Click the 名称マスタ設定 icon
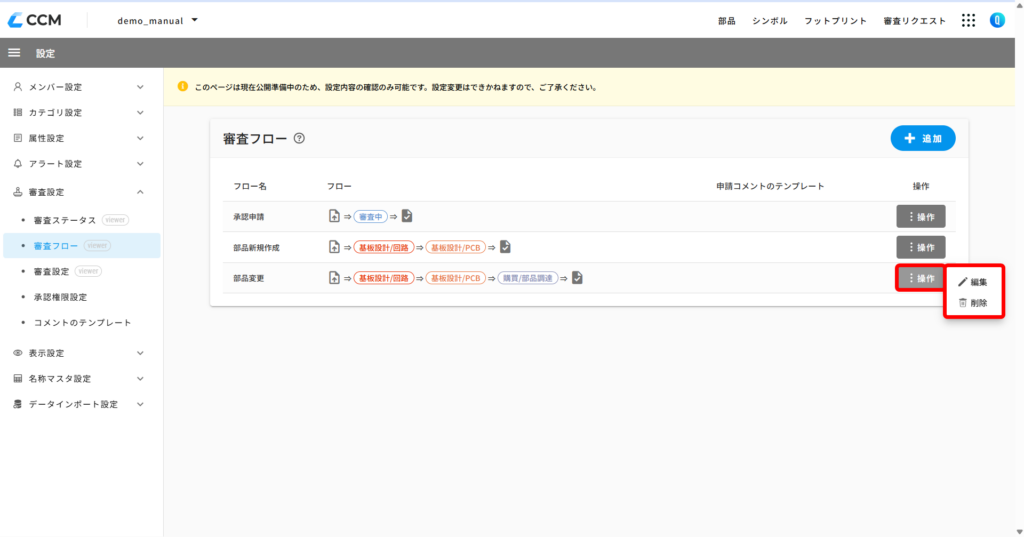 point(18,378)
